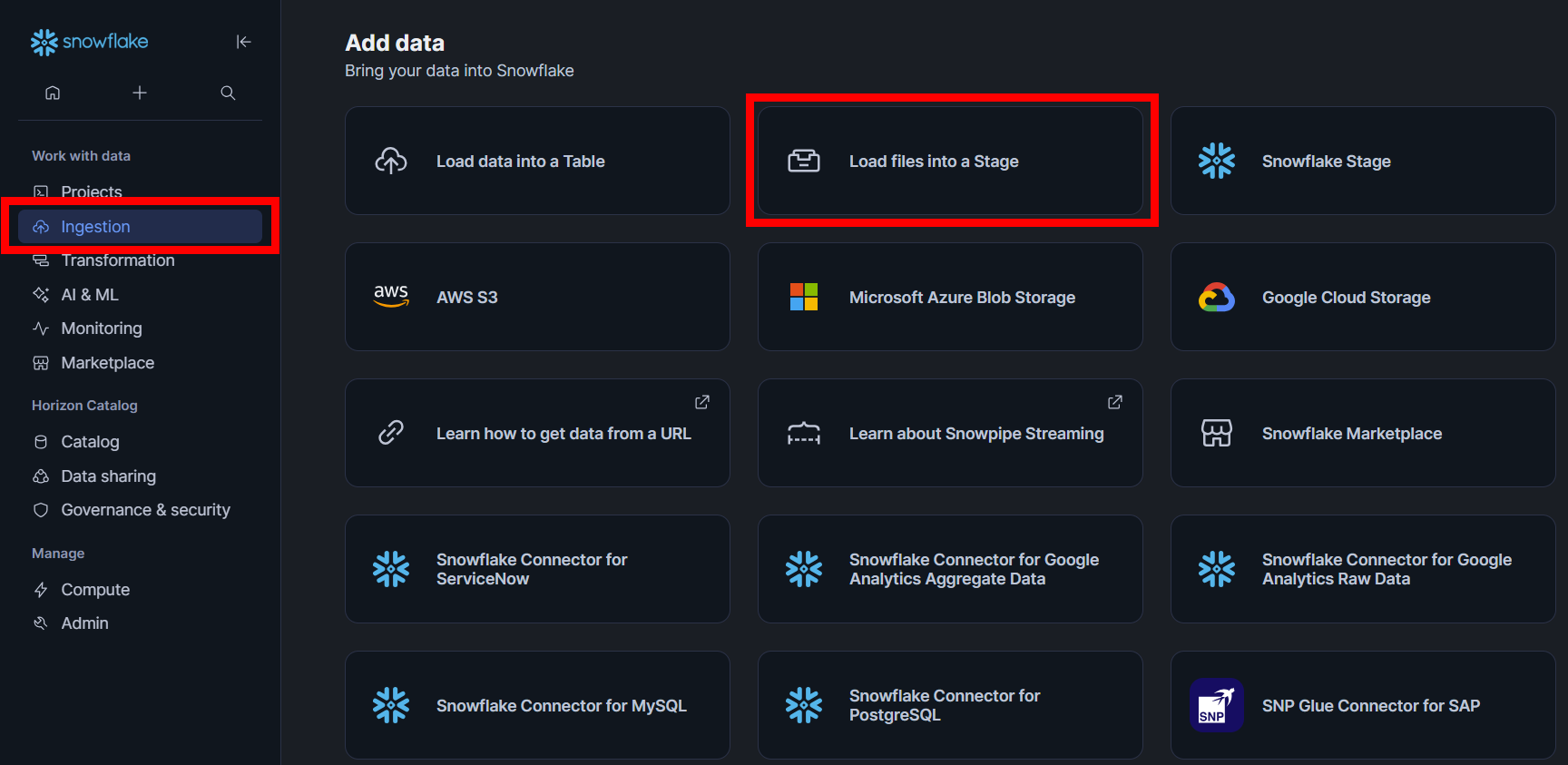Open the Compute menu item
The height and width of the screenshot is (765, 1568).
[94, 590]
